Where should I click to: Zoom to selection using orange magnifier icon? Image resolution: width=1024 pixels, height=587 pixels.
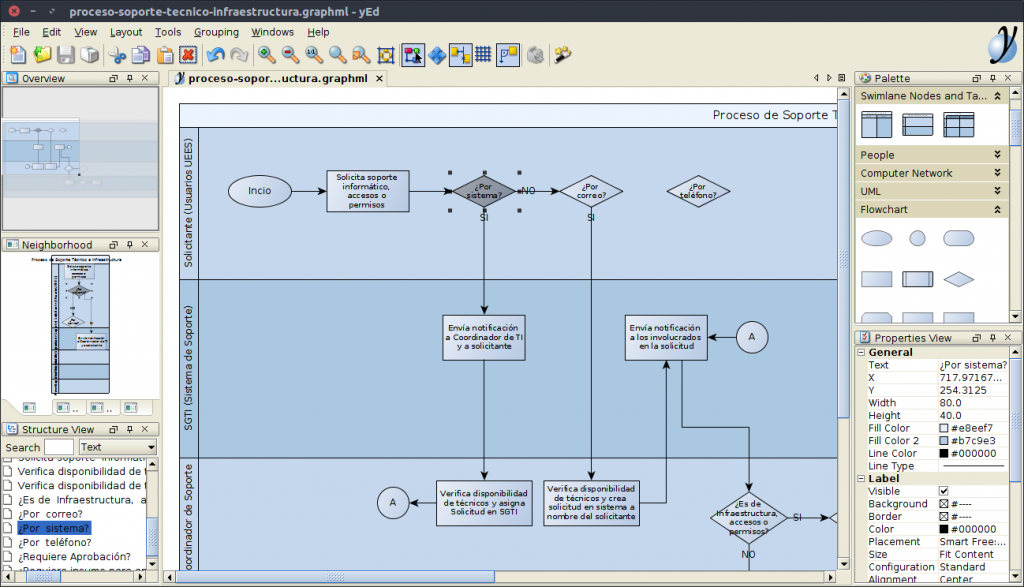pyautogui.click(x=361, y=56)
